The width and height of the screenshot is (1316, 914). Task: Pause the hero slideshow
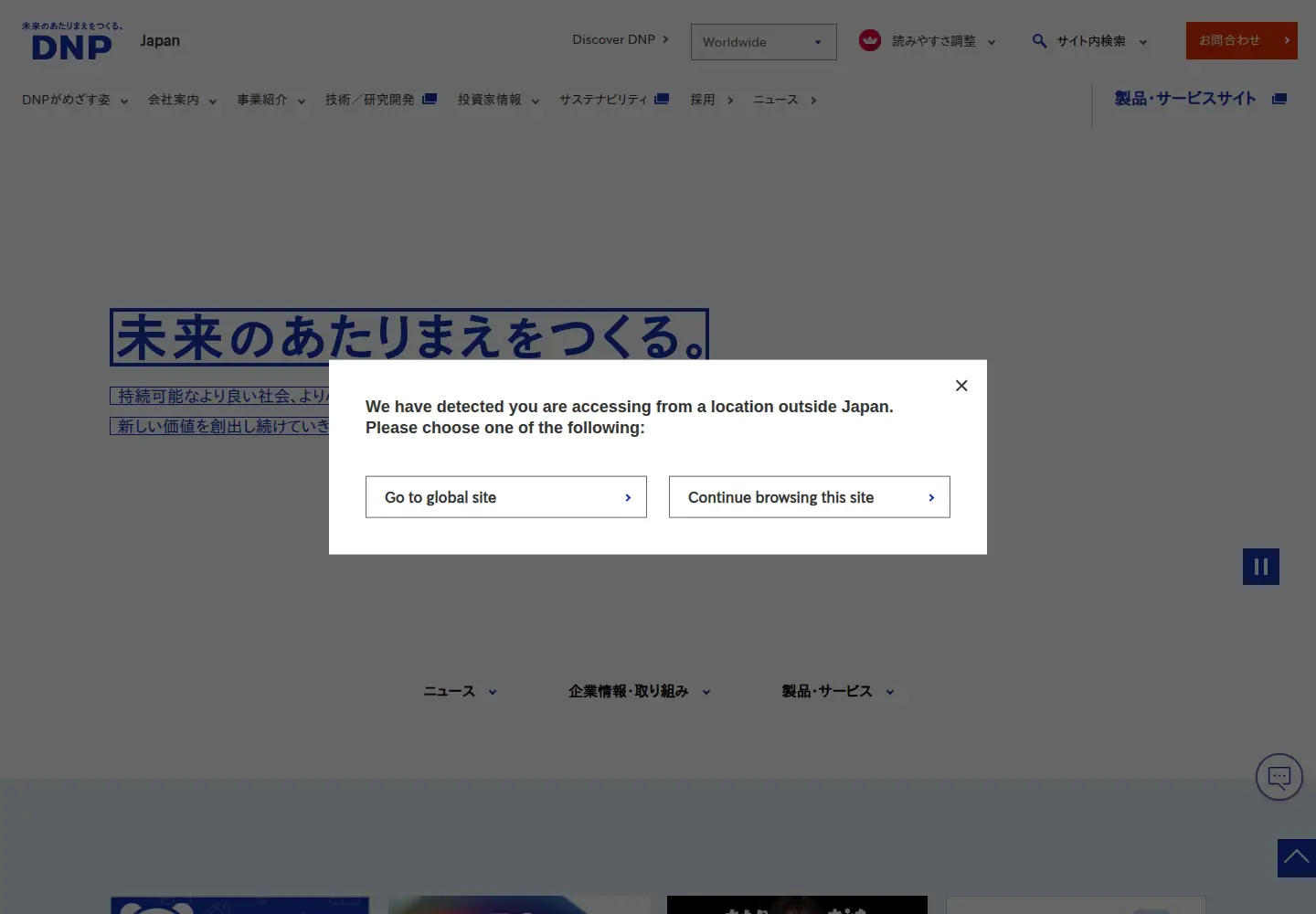click(1261, 567)
